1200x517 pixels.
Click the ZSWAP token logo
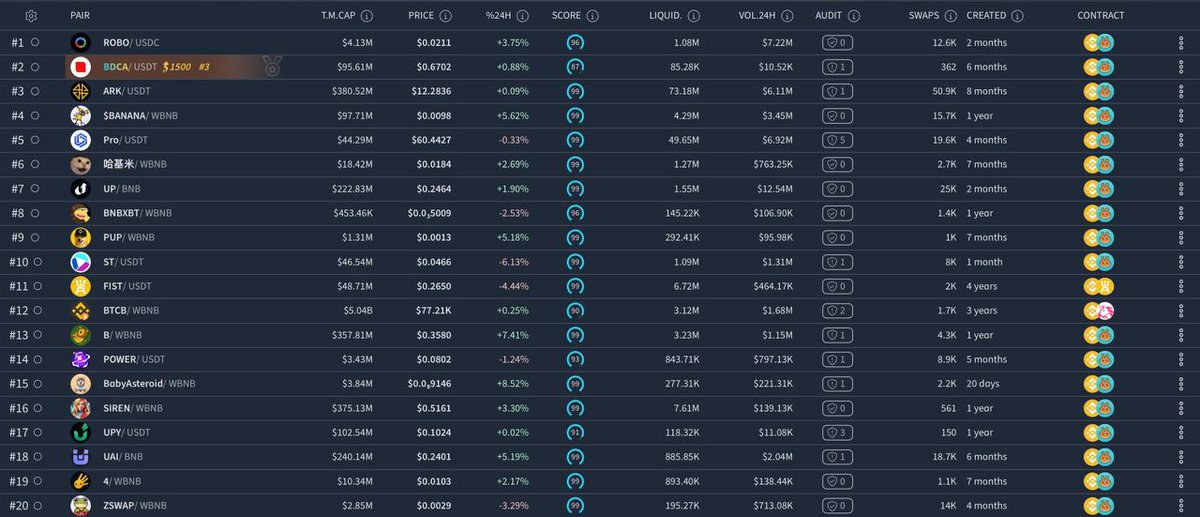click(81, 506)
